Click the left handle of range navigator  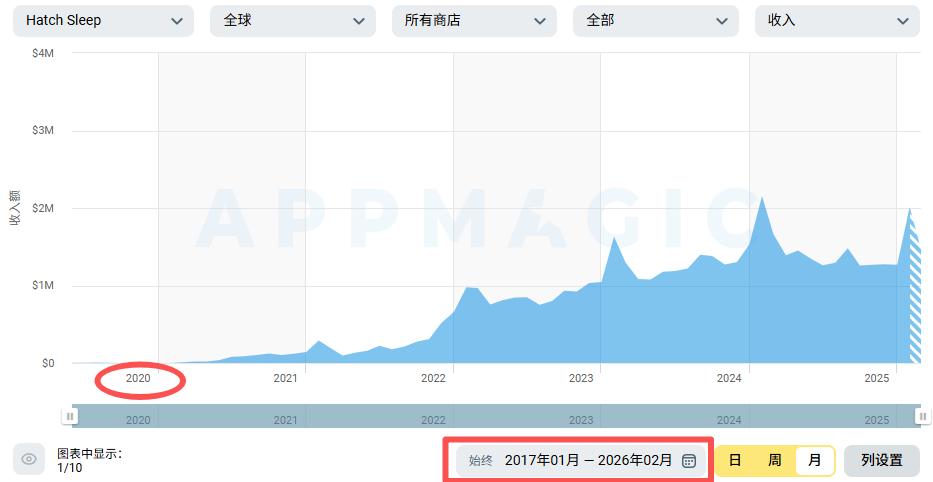[69, 416]
